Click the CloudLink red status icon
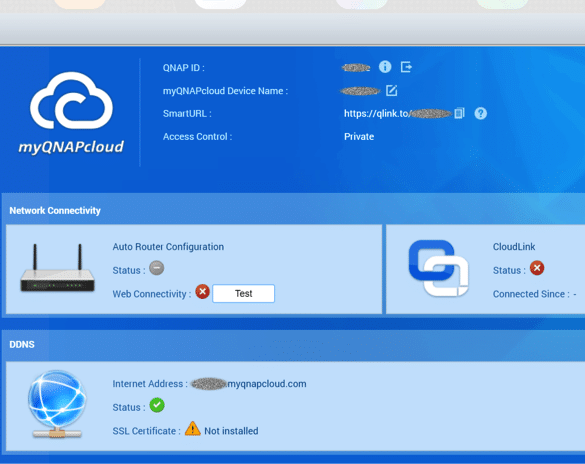 tap(537, 268)
